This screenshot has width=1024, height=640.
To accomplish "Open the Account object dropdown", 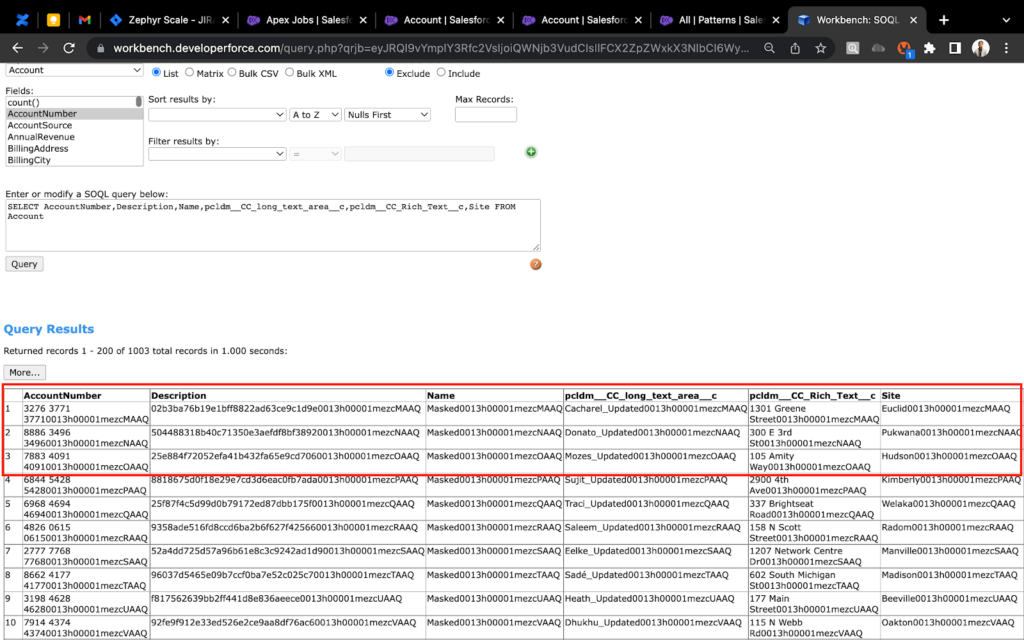I will (x=75, y=70).
